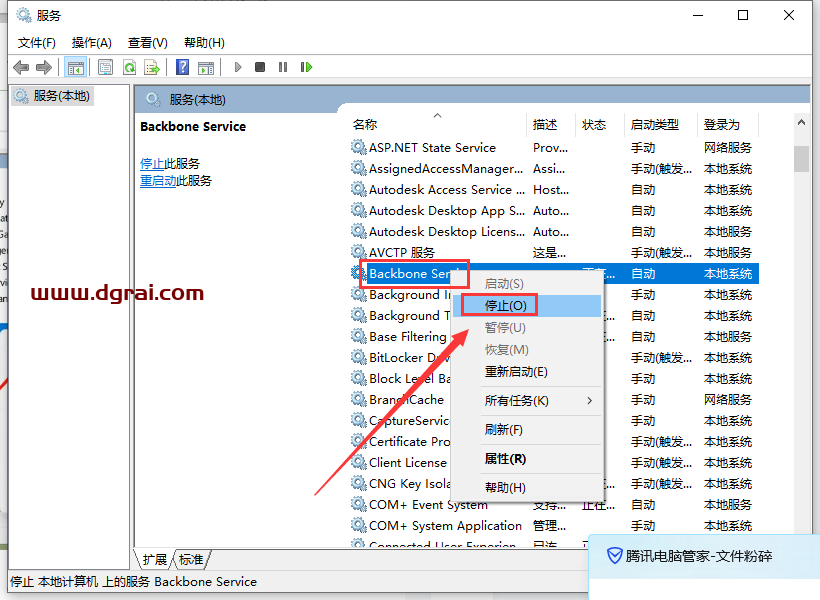
Task: Click the gear icon beside AVCTP 服务
Action: click(358, 252)
